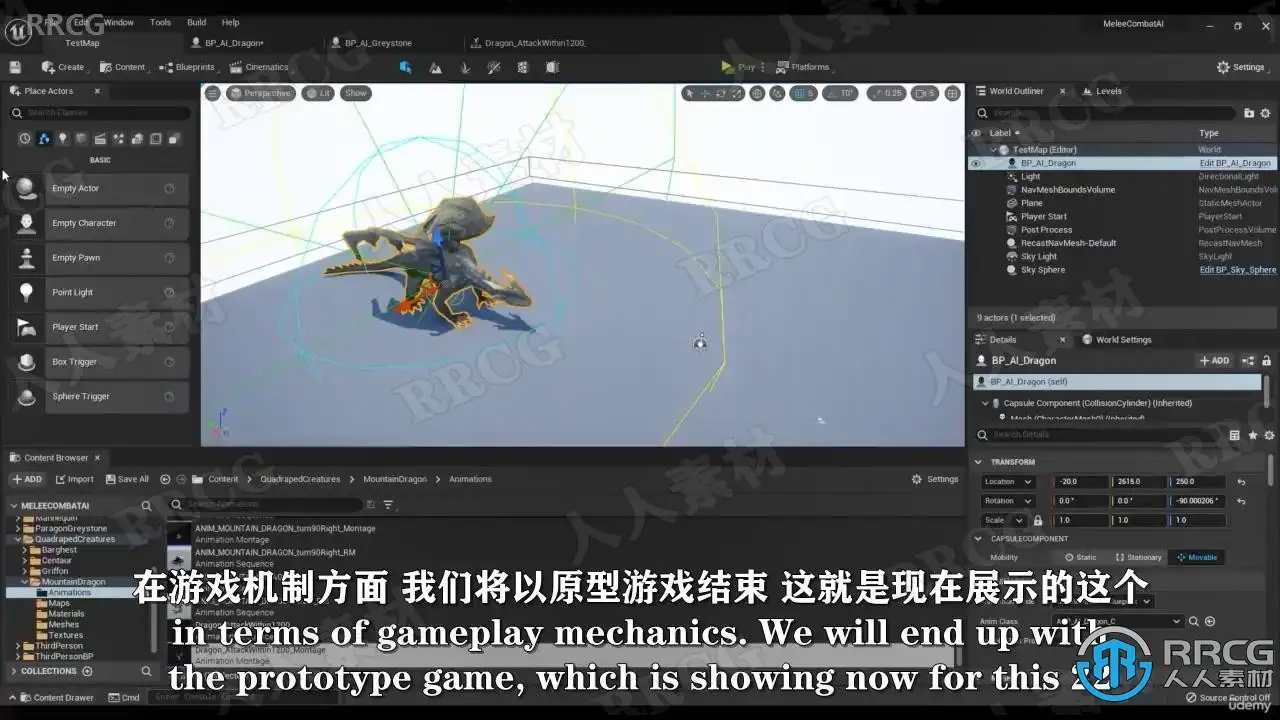Switch to Brush Editing mode icon
The height and width of the screenshot is (720, 1280).
[553, 67]
